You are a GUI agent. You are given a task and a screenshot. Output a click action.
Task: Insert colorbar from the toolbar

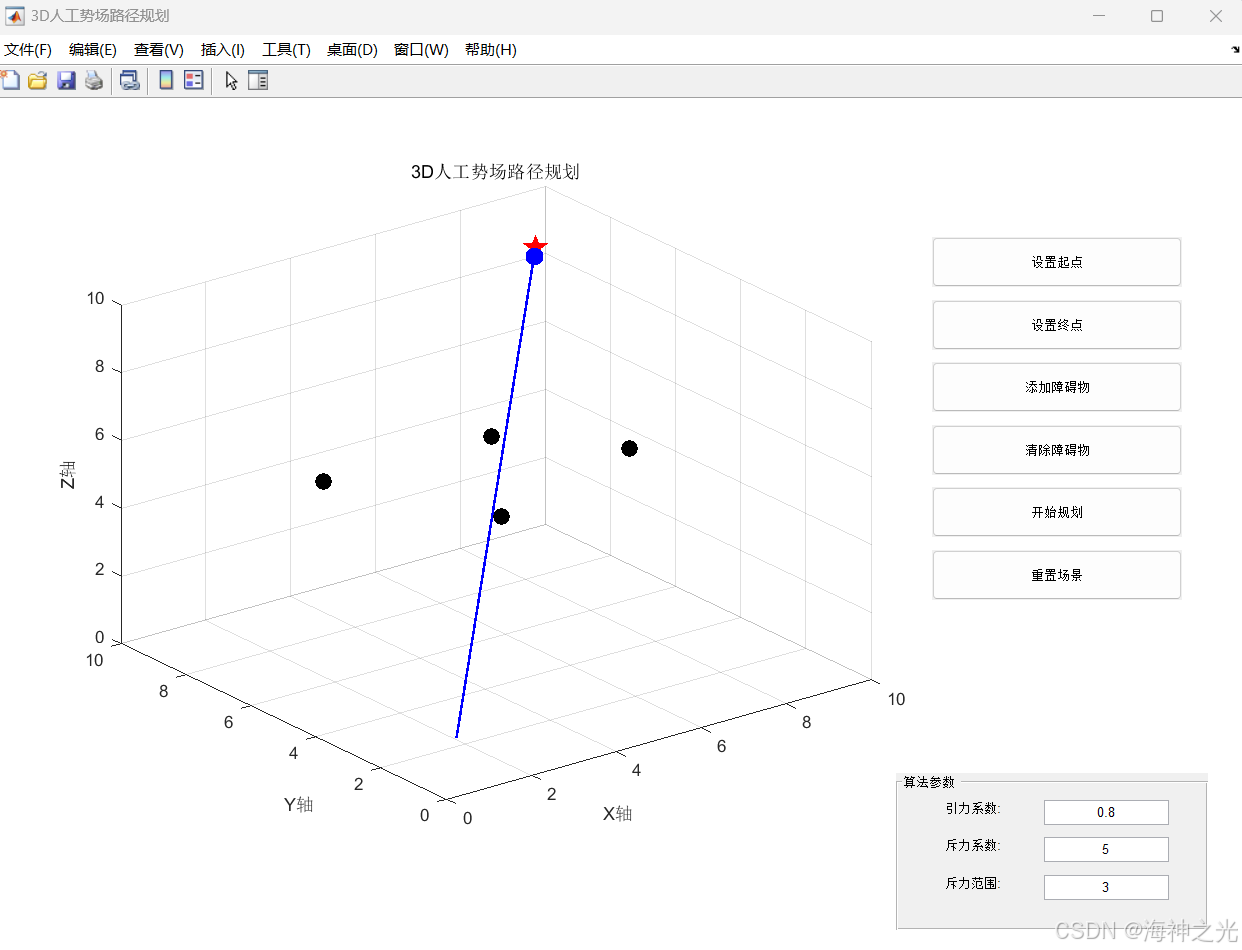tap(166, 81)
